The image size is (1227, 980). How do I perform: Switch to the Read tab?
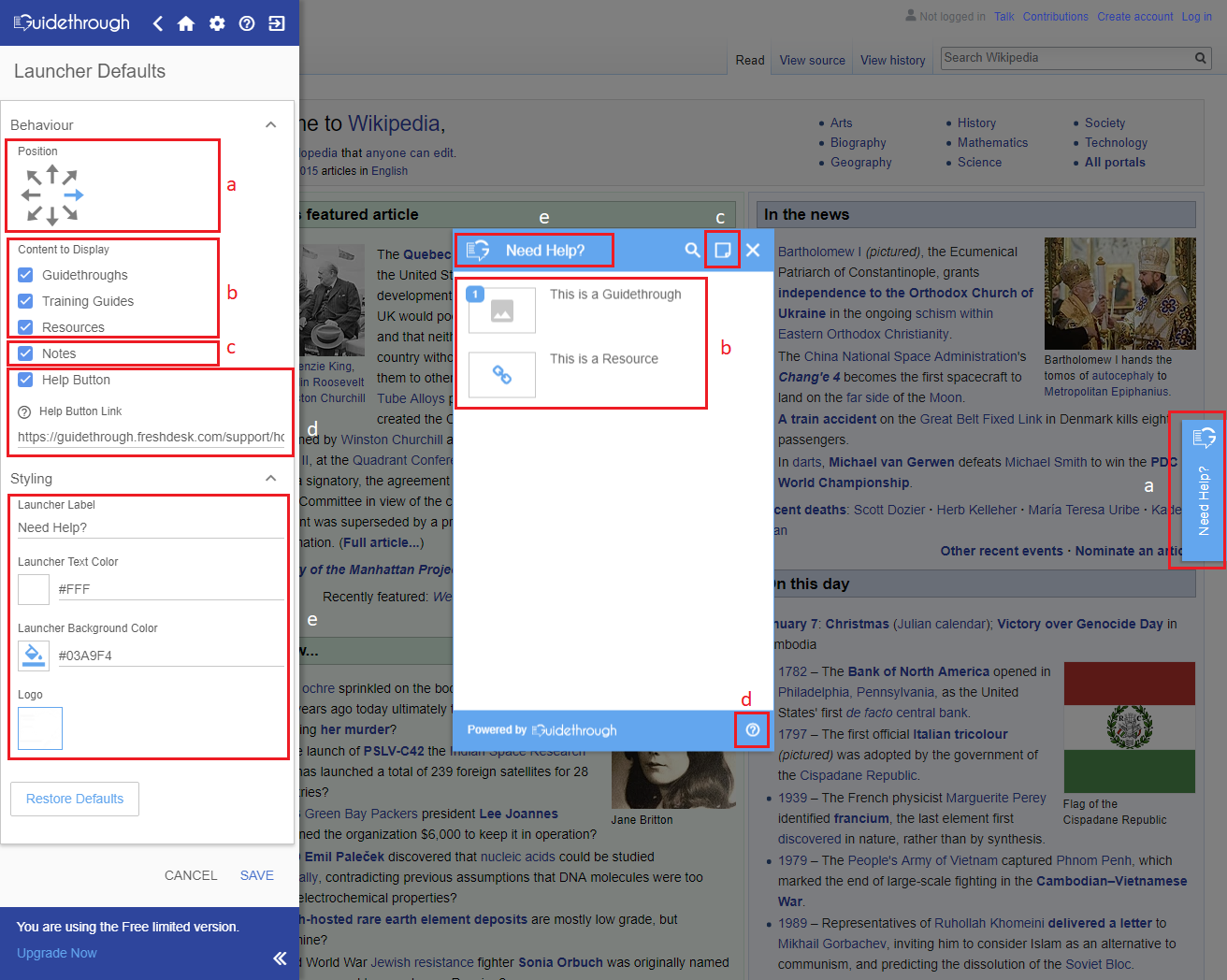coord(750,60)
